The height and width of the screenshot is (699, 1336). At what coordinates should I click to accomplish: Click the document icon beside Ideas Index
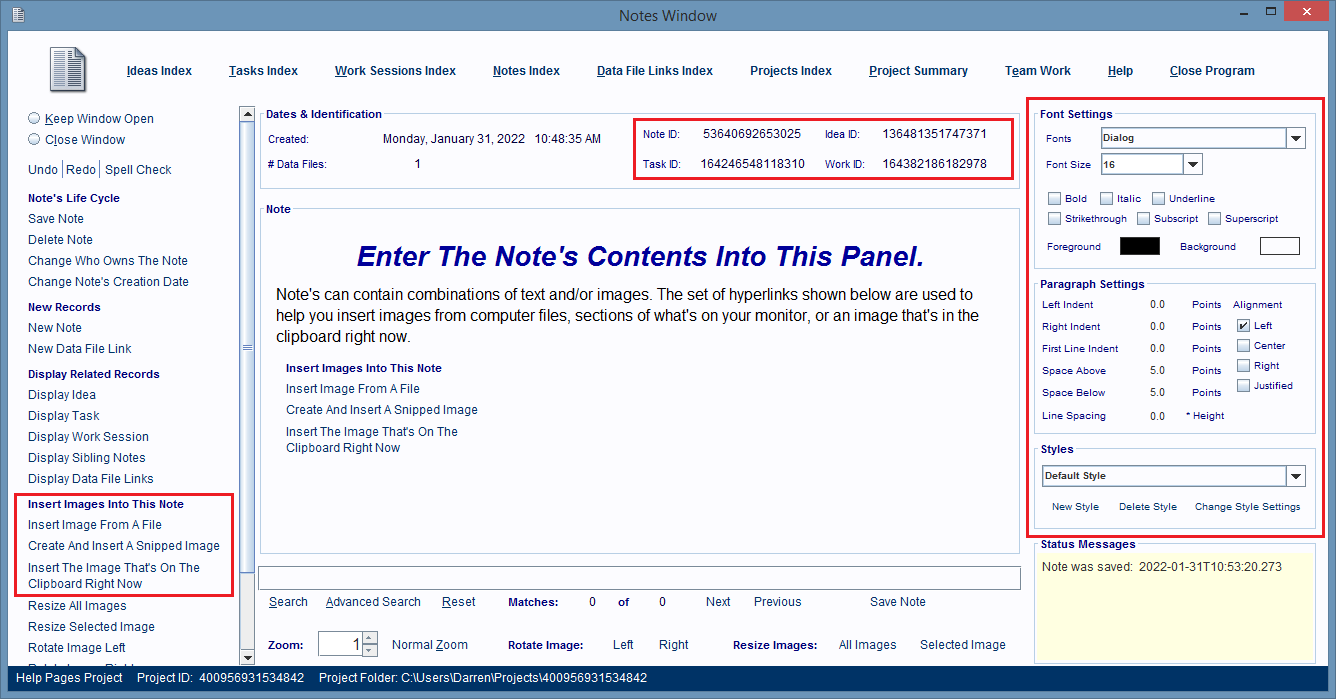(x=68, y=70)
